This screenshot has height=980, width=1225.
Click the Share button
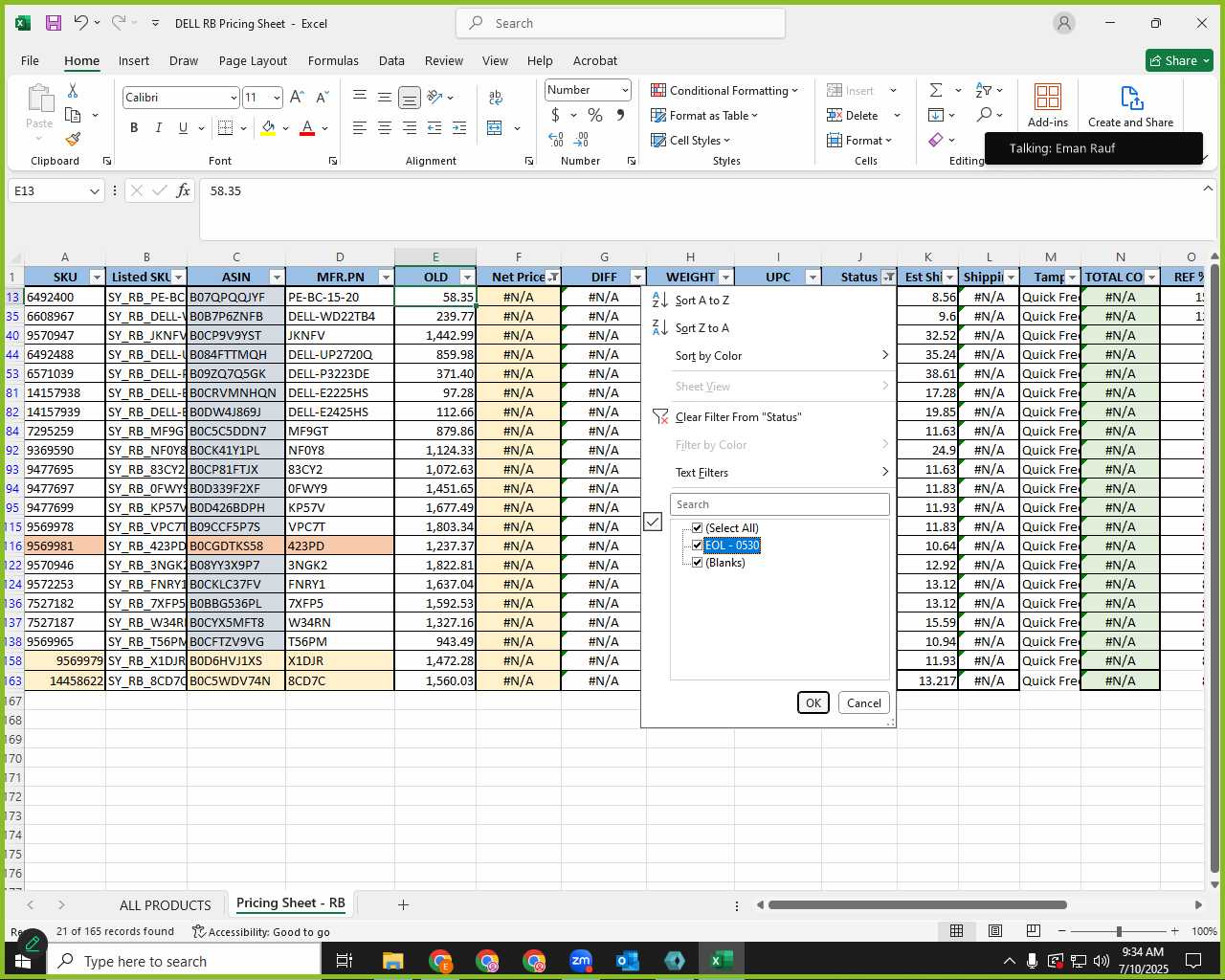click(1179, 60)
